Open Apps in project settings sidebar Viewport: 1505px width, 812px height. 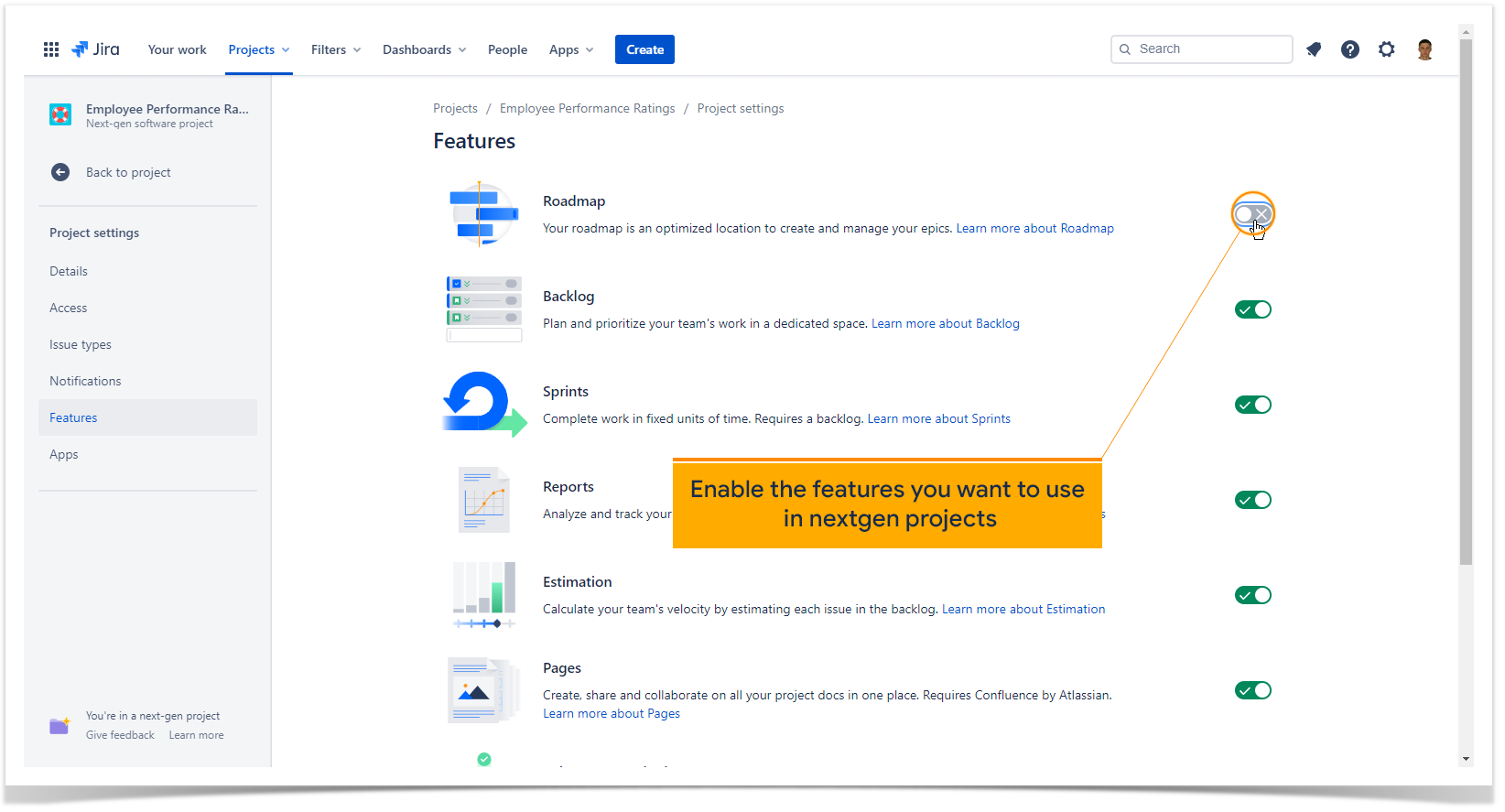click(x=147, y=454)
